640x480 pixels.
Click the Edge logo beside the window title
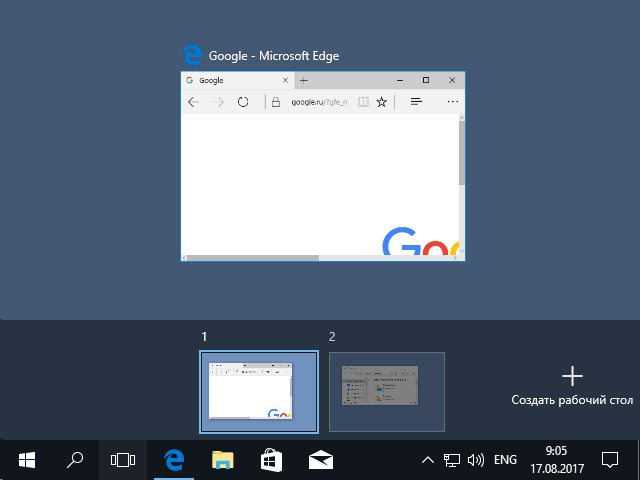(192, 55)
